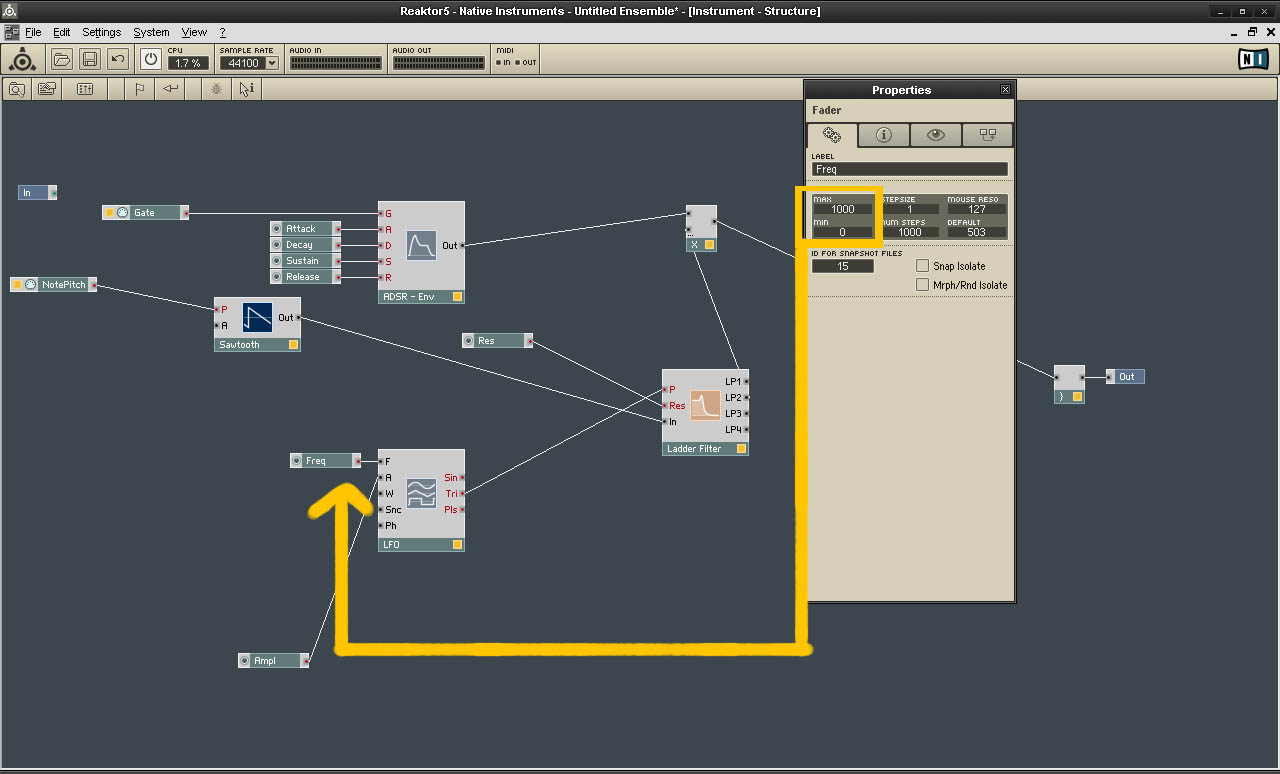Select the Res fader module
1280x774 pixels.
coord(497,341)
